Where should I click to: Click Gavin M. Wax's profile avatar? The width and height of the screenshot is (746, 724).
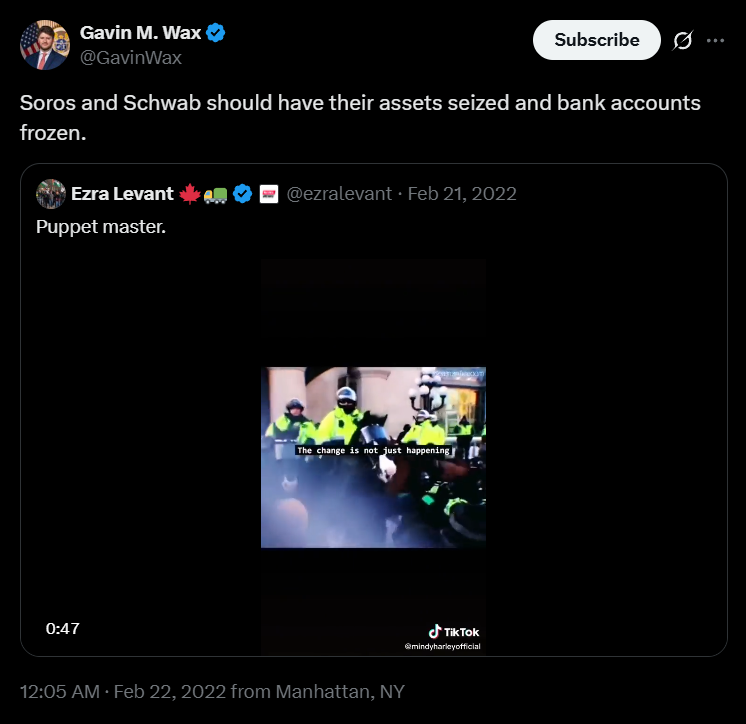pos(45,44)
